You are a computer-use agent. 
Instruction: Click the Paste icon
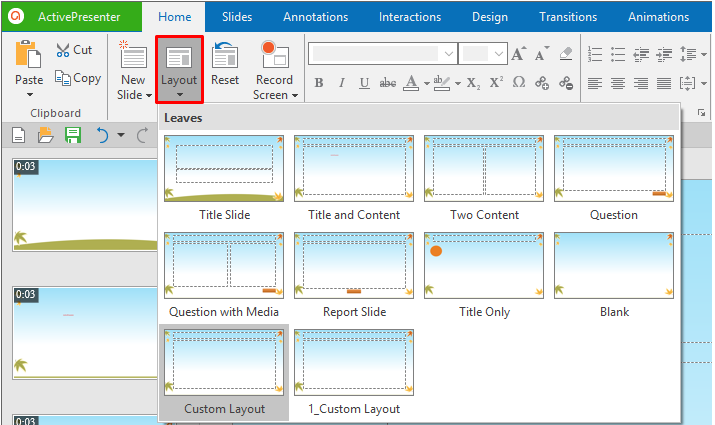click(x=28, y=55)
